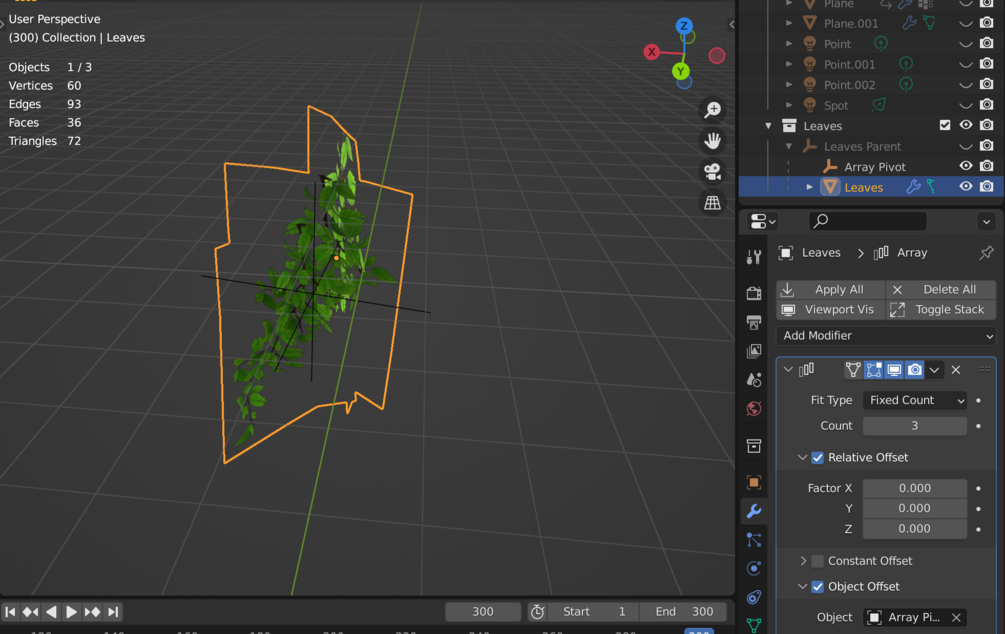
Task: Toggle Array modifier edit mode display
Action: (x=873, y=370)
